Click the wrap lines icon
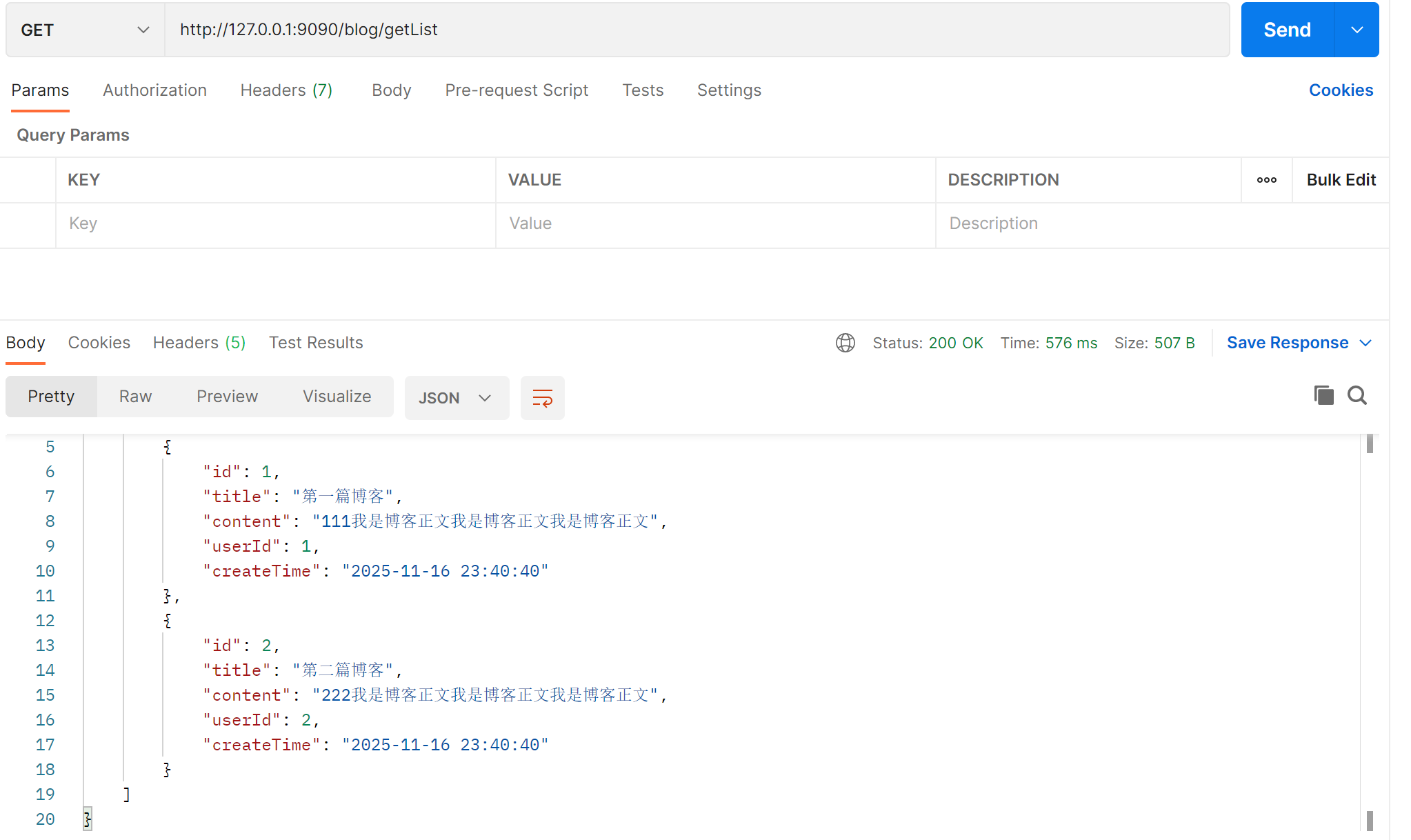The height and width of the screenshot is (840, 1411). tap(542, 398)
